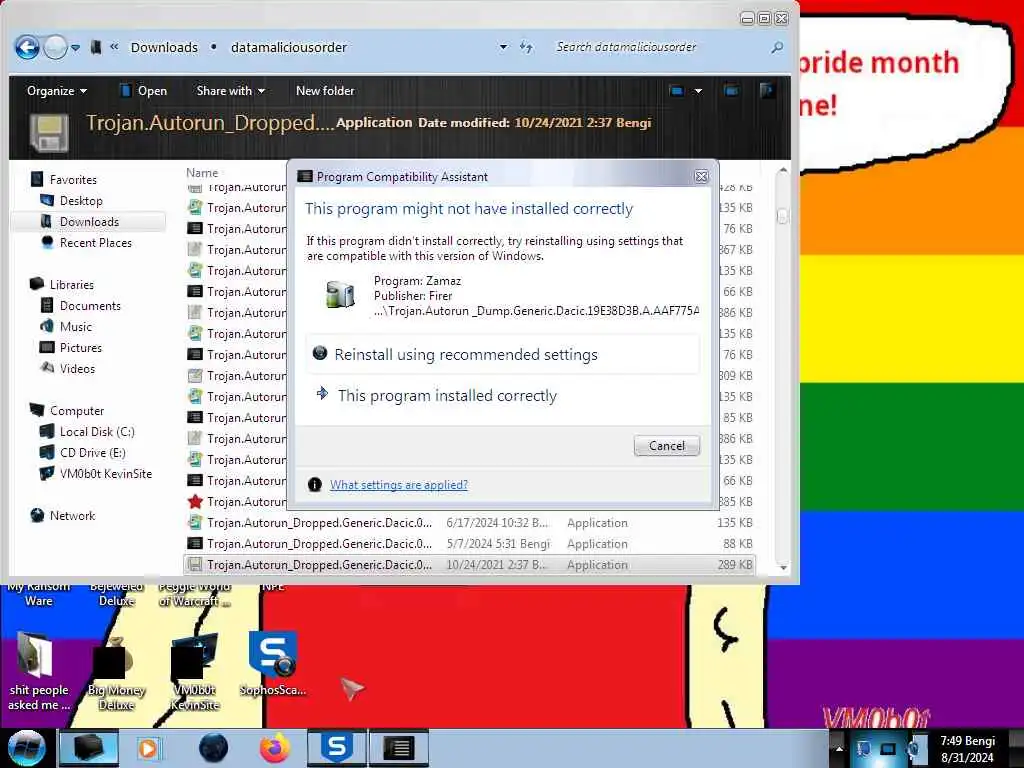Open the SophosSca... desktop icon
Screen dimensions: 1024x768
tap(272, 664)
